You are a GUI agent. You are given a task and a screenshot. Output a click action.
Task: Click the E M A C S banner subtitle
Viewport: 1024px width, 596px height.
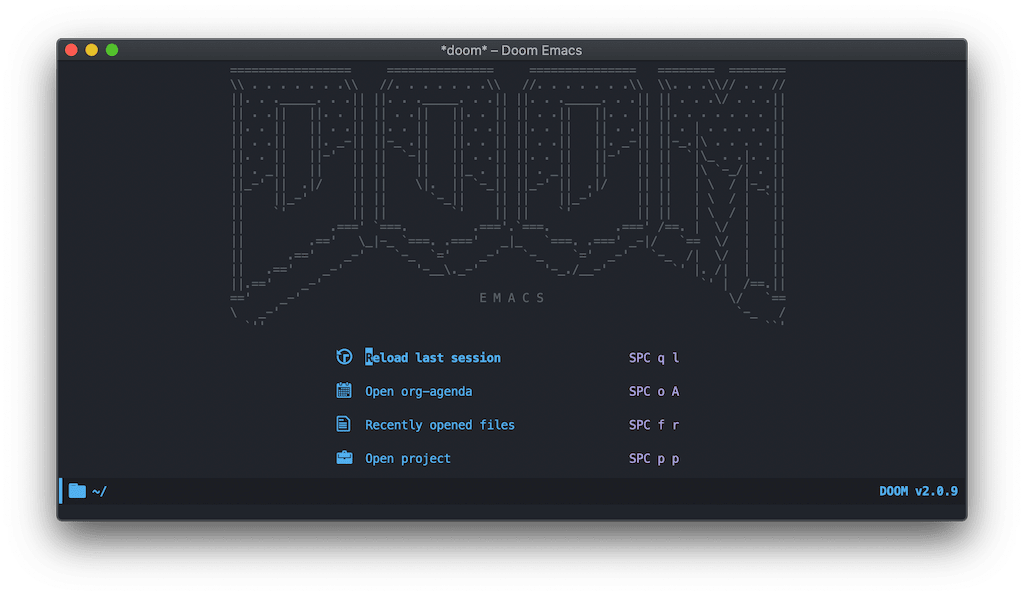[x=512, y=298]
